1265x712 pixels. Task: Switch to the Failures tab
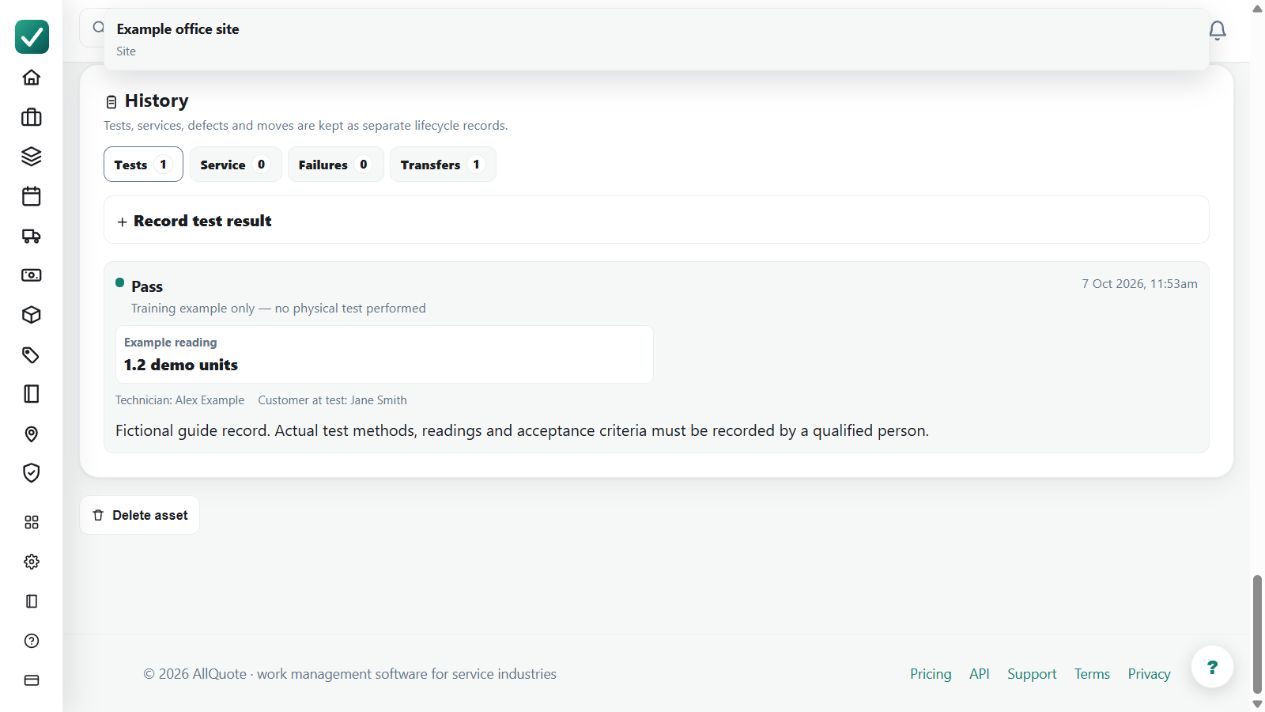(335, 164)
